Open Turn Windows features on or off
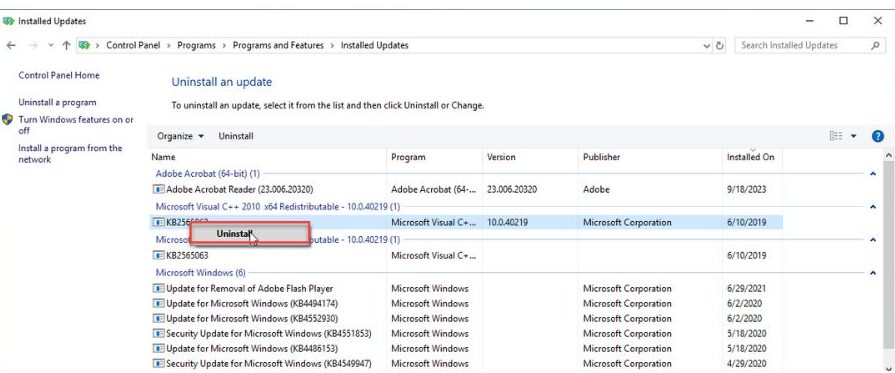 (x=76, y=125)
